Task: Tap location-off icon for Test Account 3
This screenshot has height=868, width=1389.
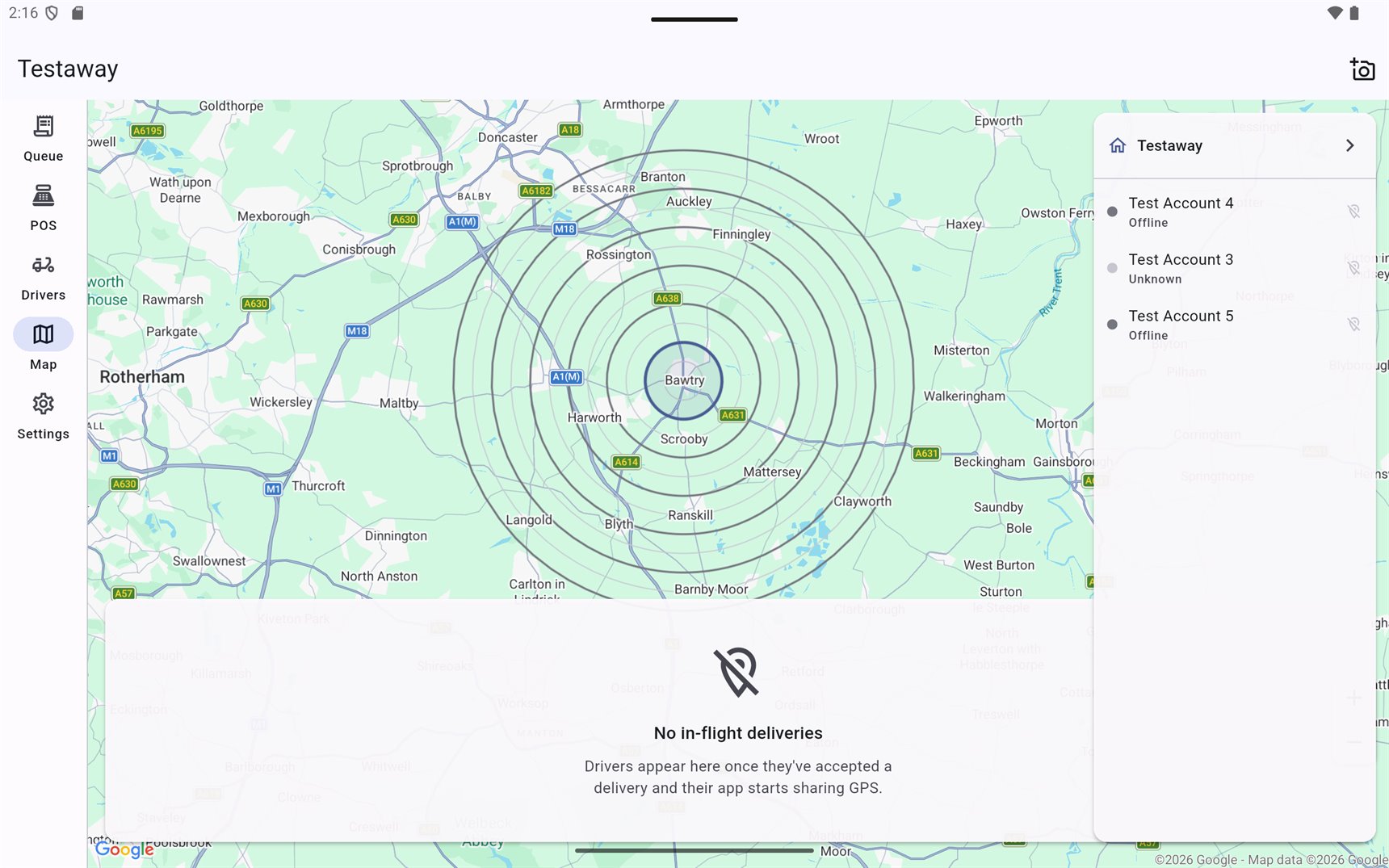Action: click(x=1354, y=268)
